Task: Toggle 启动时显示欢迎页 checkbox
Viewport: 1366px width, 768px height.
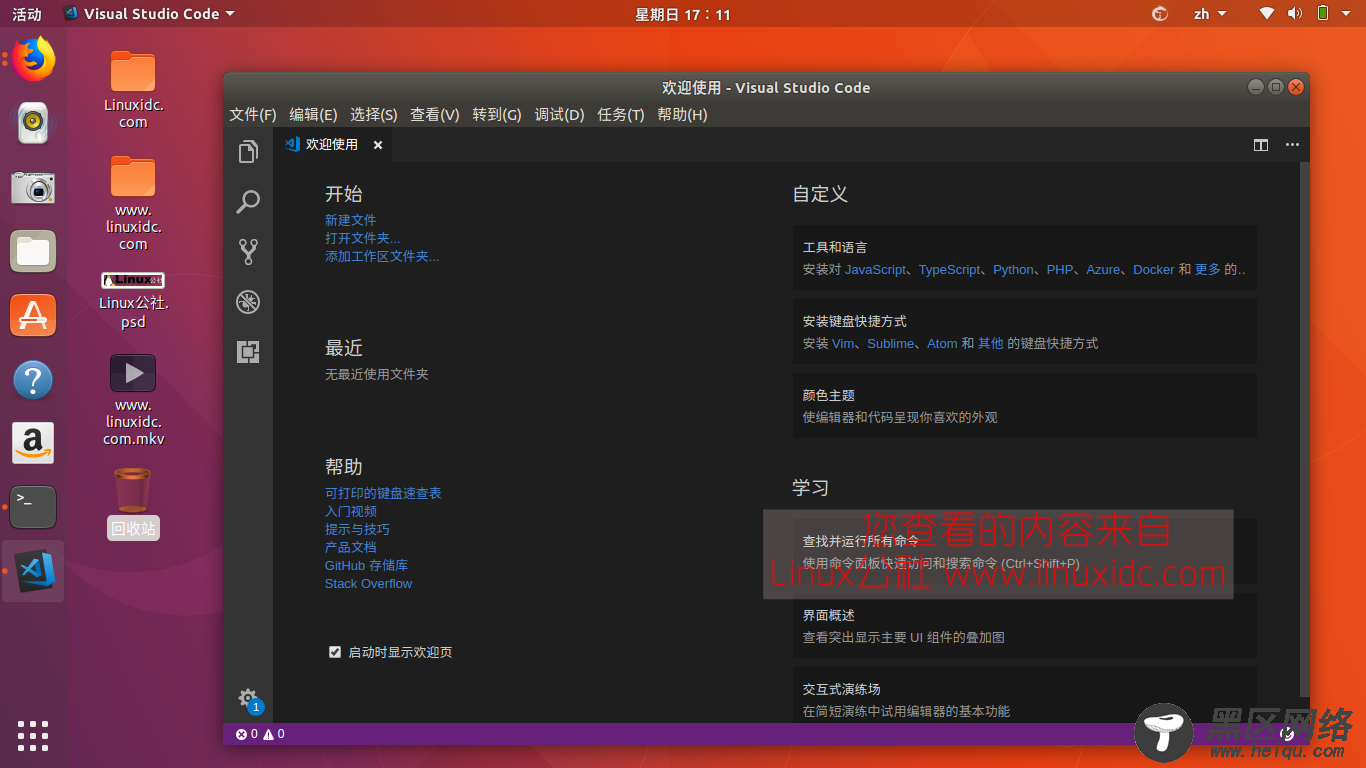Action: 335,652
